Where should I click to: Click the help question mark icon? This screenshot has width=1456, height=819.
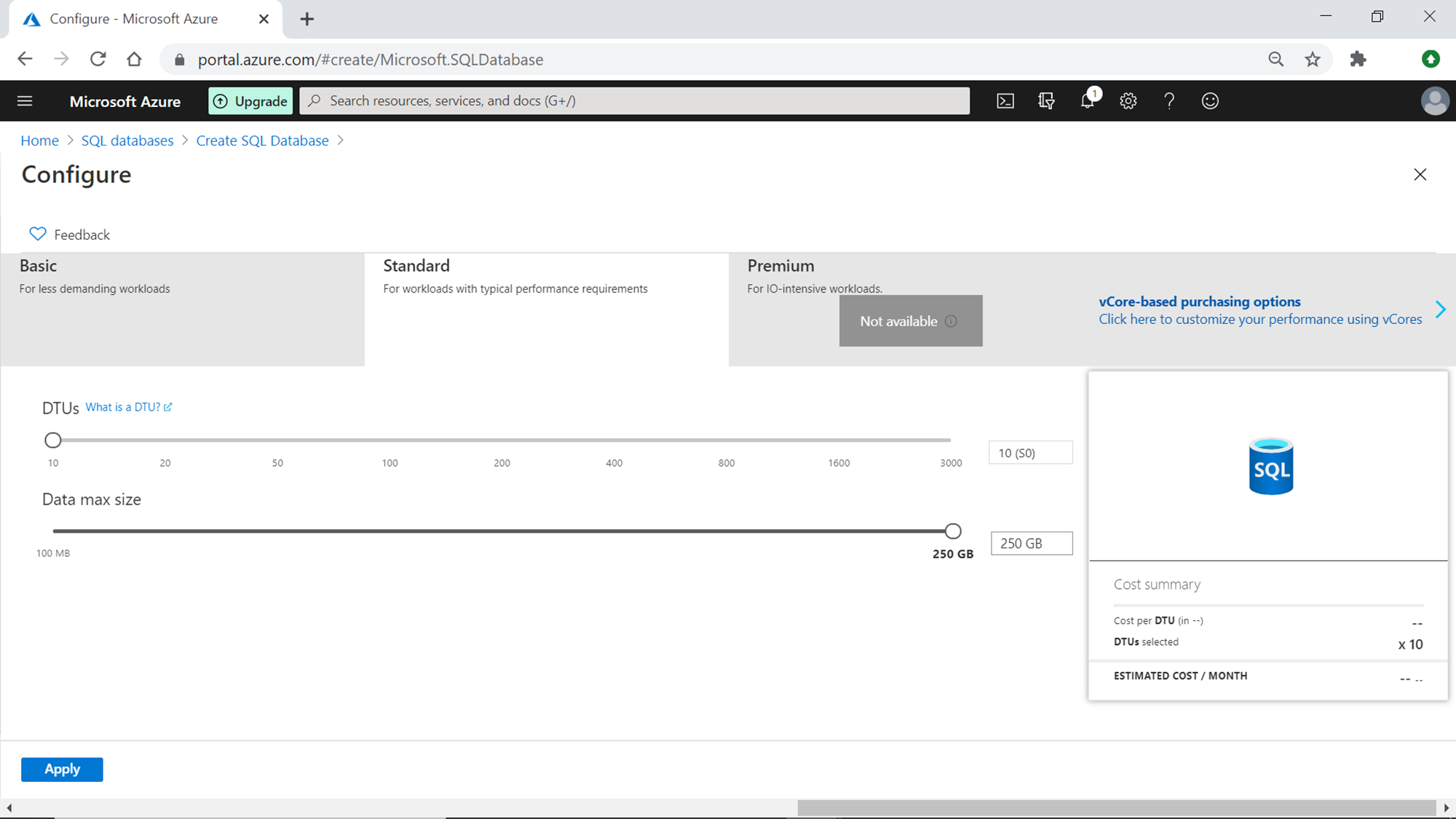(x=1169, y=101)
